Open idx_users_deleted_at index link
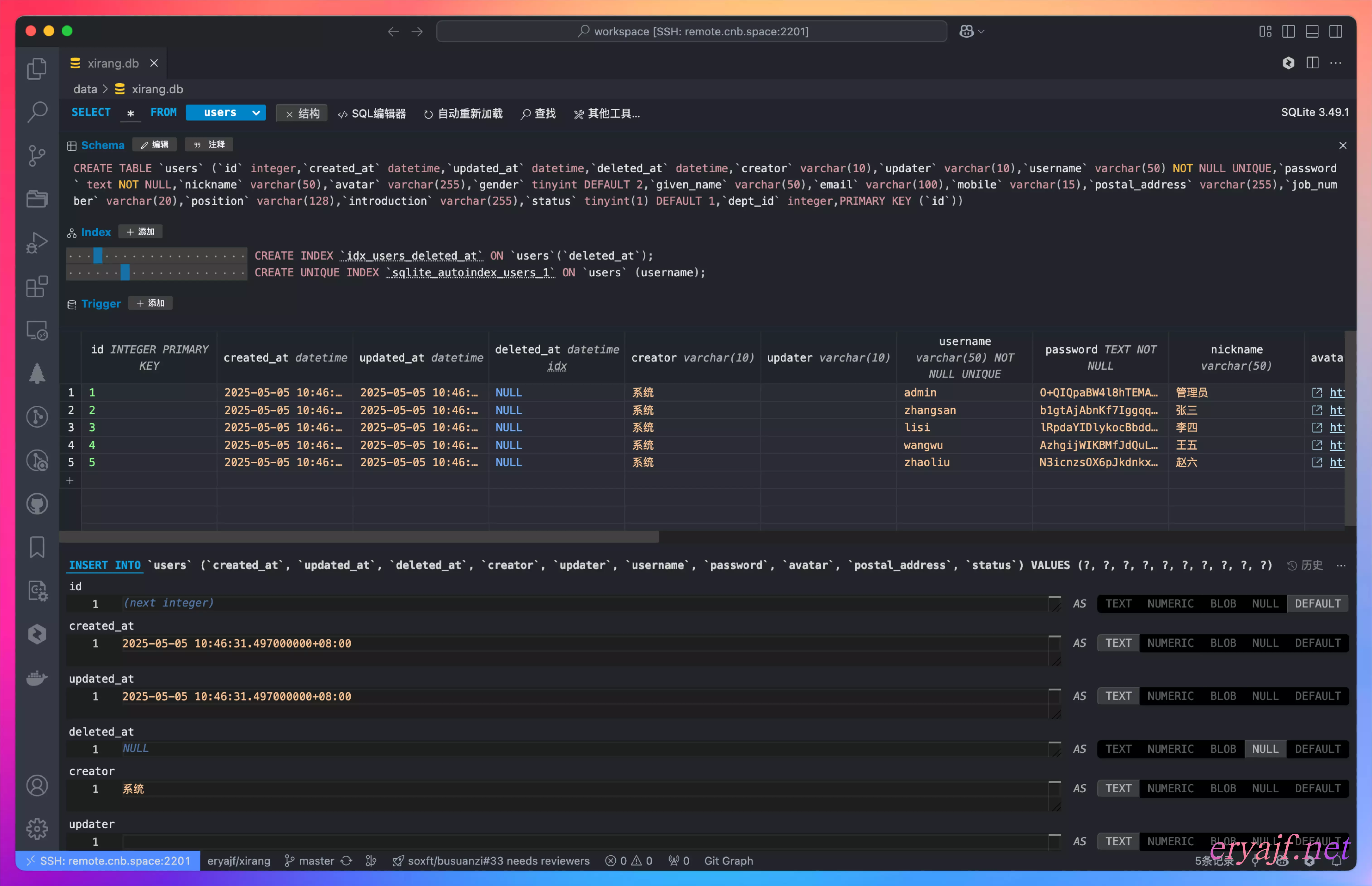The height and width of the screenshot is (886, 1372). pyautogui.click(x=411, y=255)
